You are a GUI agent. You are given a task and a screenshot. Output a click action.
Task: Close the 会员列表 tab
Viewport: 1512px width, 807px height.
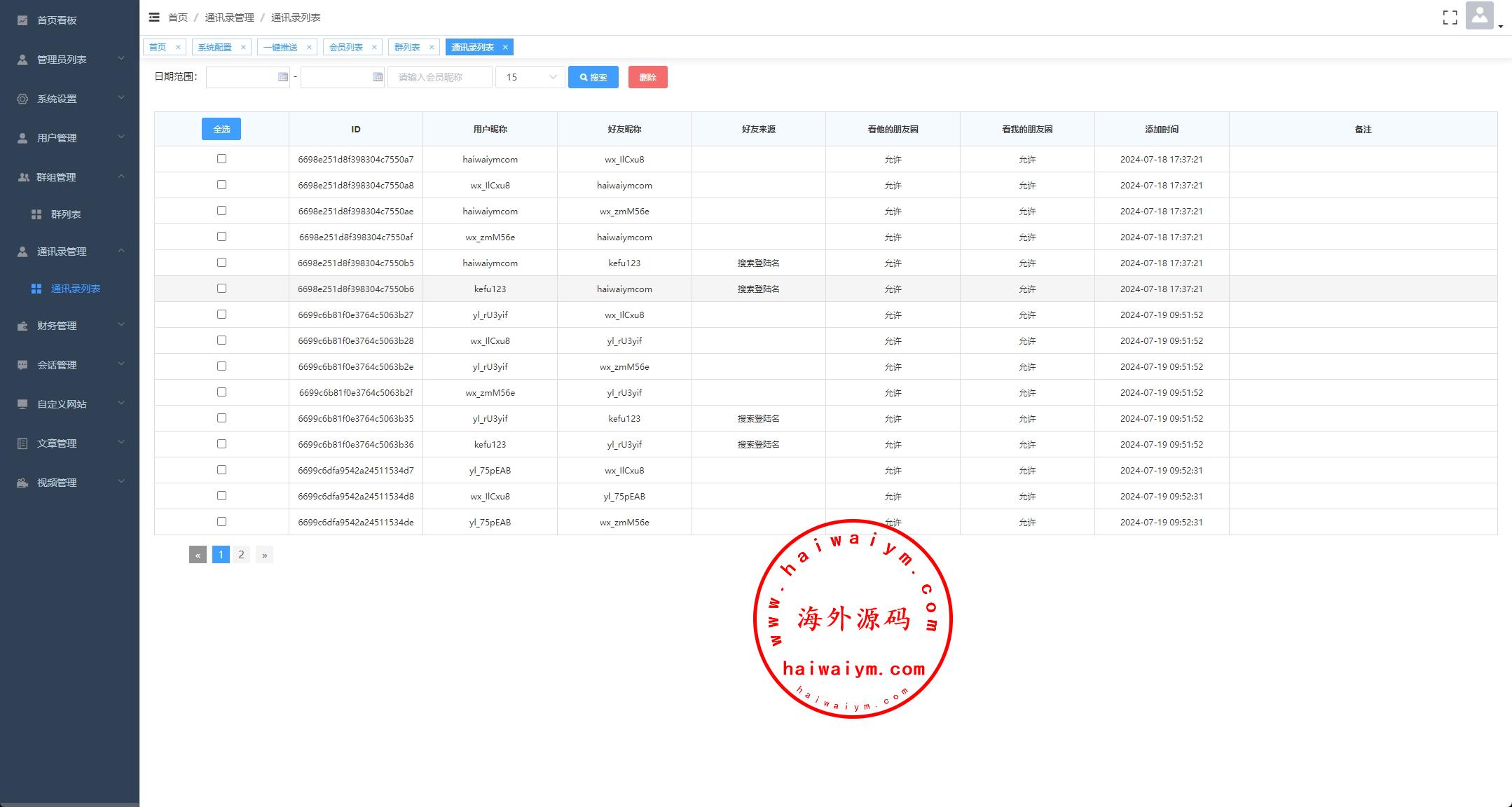click(x=374, y=47)
